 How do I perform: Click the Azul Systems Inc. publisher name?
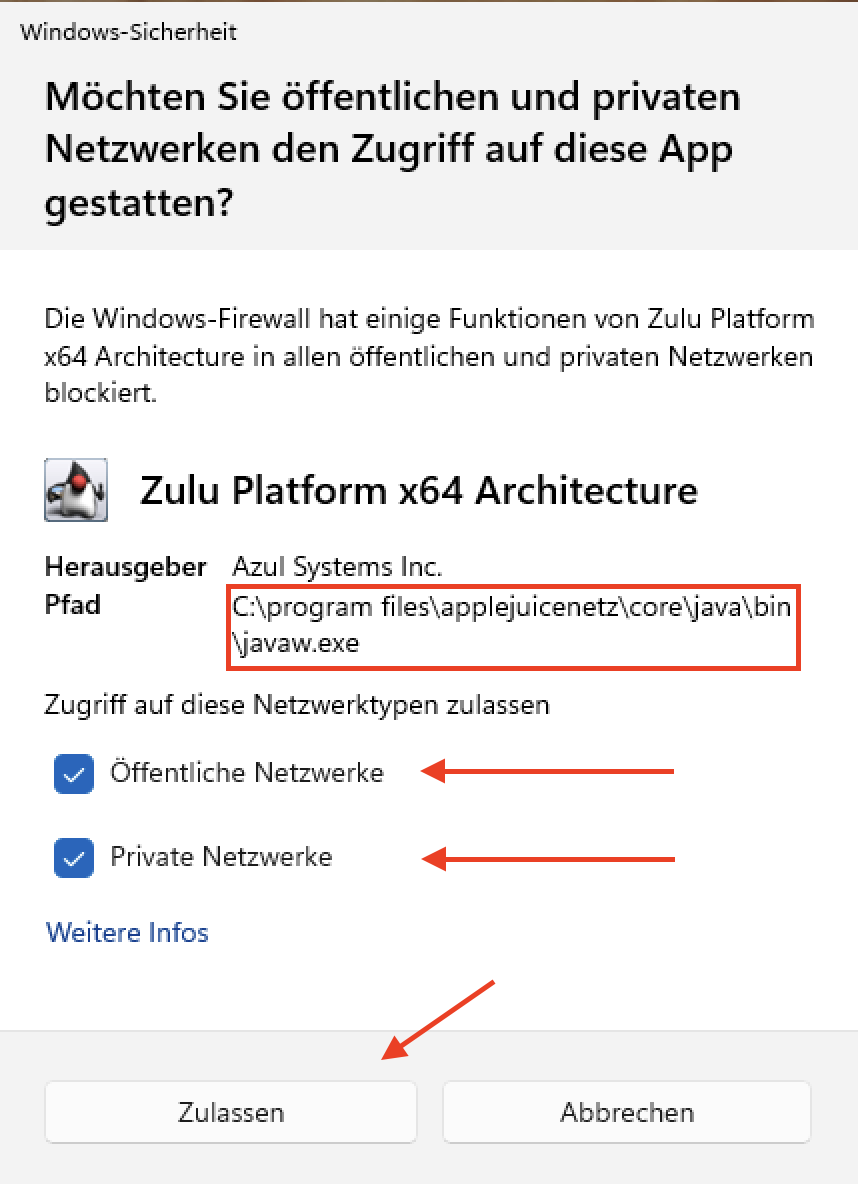coord(337,566)
